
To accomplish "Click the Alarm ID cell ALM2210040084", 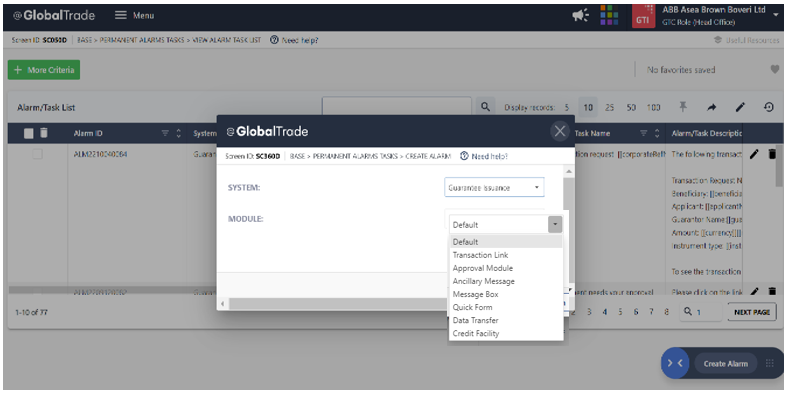I will [100, 154].
